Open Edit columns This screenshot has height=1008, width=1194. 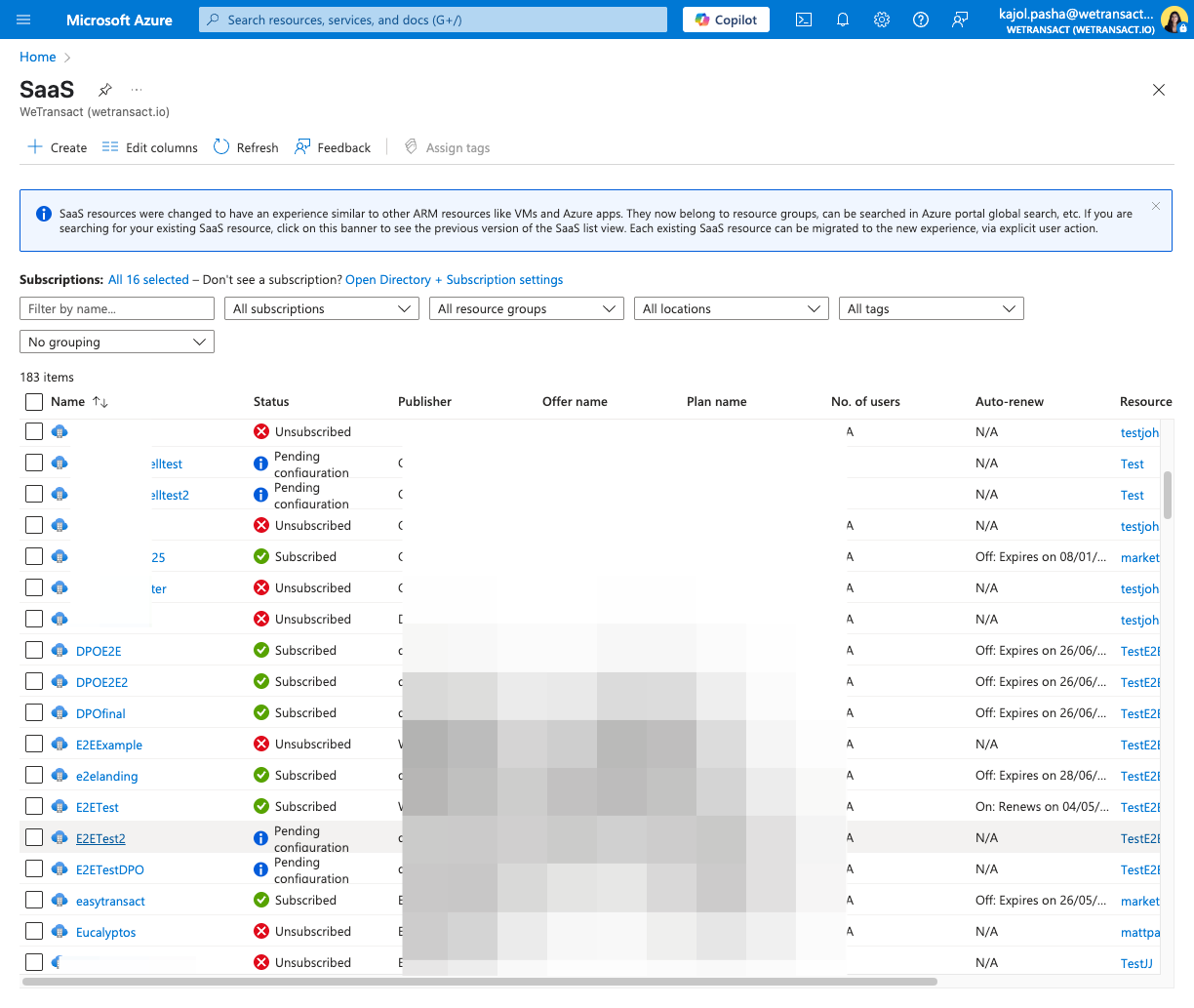pos(150,147)
